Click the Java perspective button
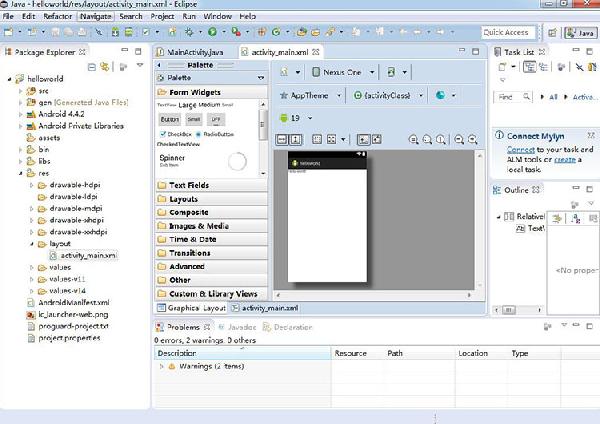The width and height of the screenshot is (600, 424). click(x=581, y=33)
